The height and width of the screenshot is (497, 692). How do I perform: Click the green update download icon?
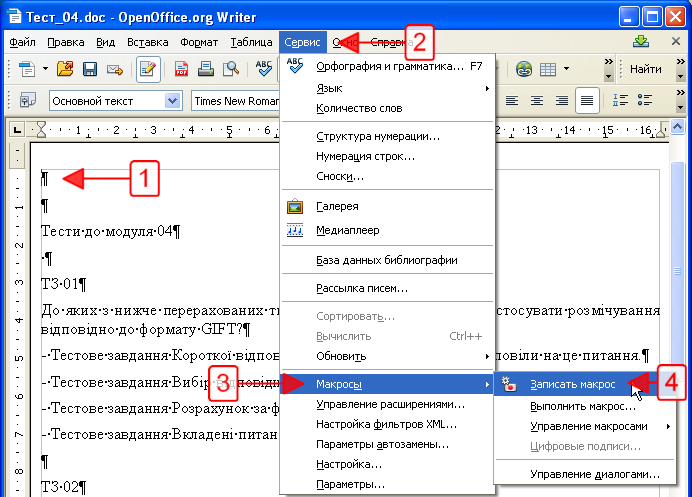(x=641, y=41)
